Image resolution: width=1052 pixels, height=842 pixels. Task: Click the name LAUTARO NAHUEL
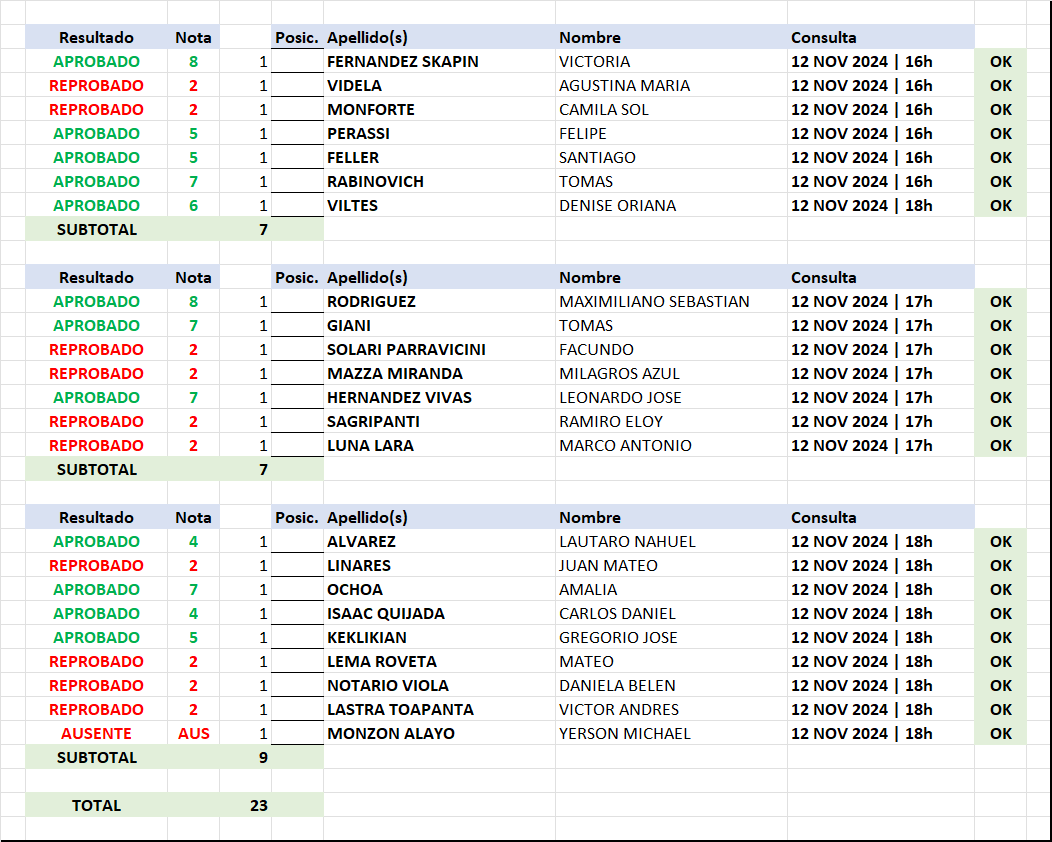click(627, 542)
